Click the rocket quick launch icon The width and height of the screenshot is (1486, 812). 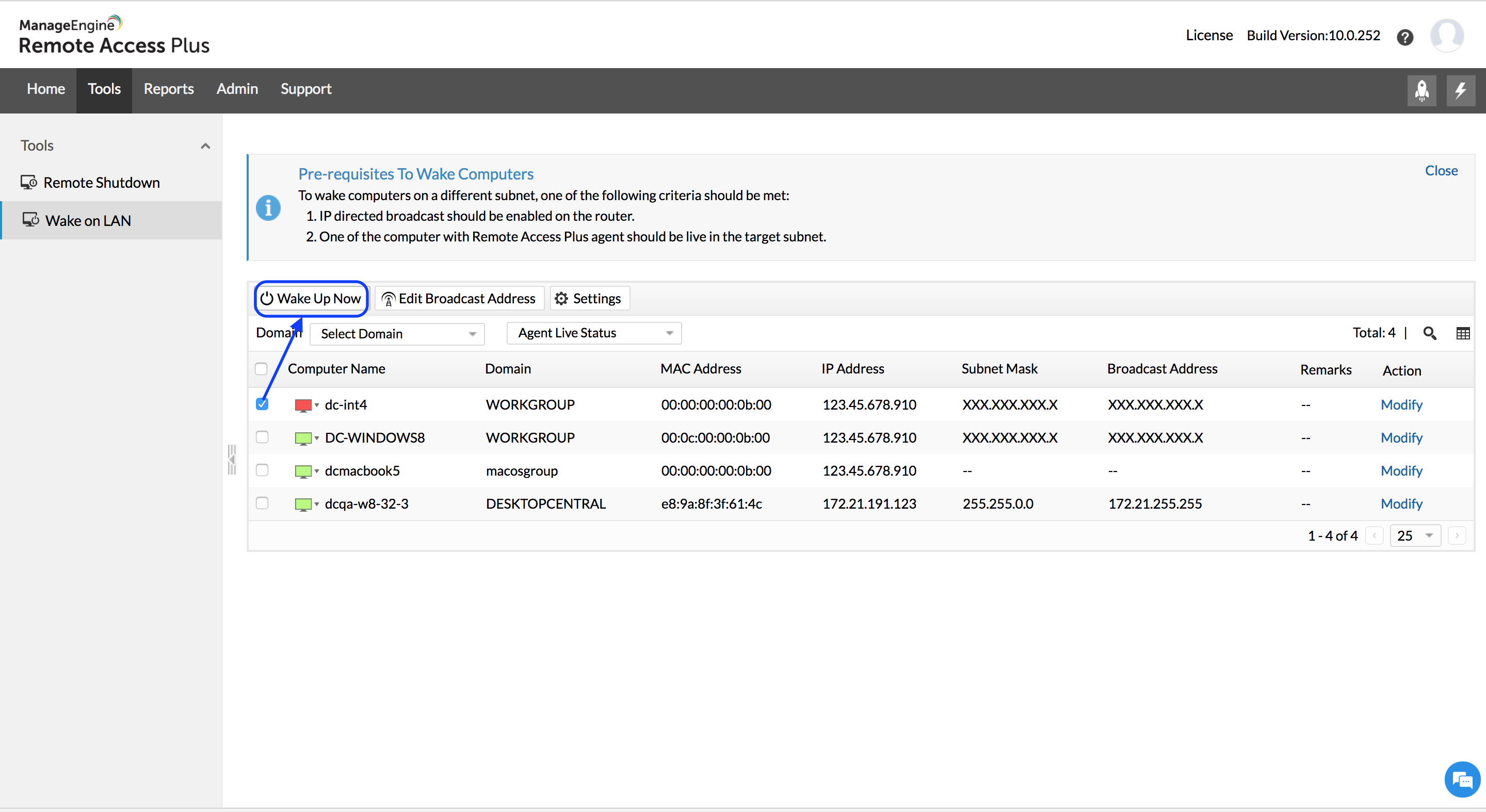1422,91
